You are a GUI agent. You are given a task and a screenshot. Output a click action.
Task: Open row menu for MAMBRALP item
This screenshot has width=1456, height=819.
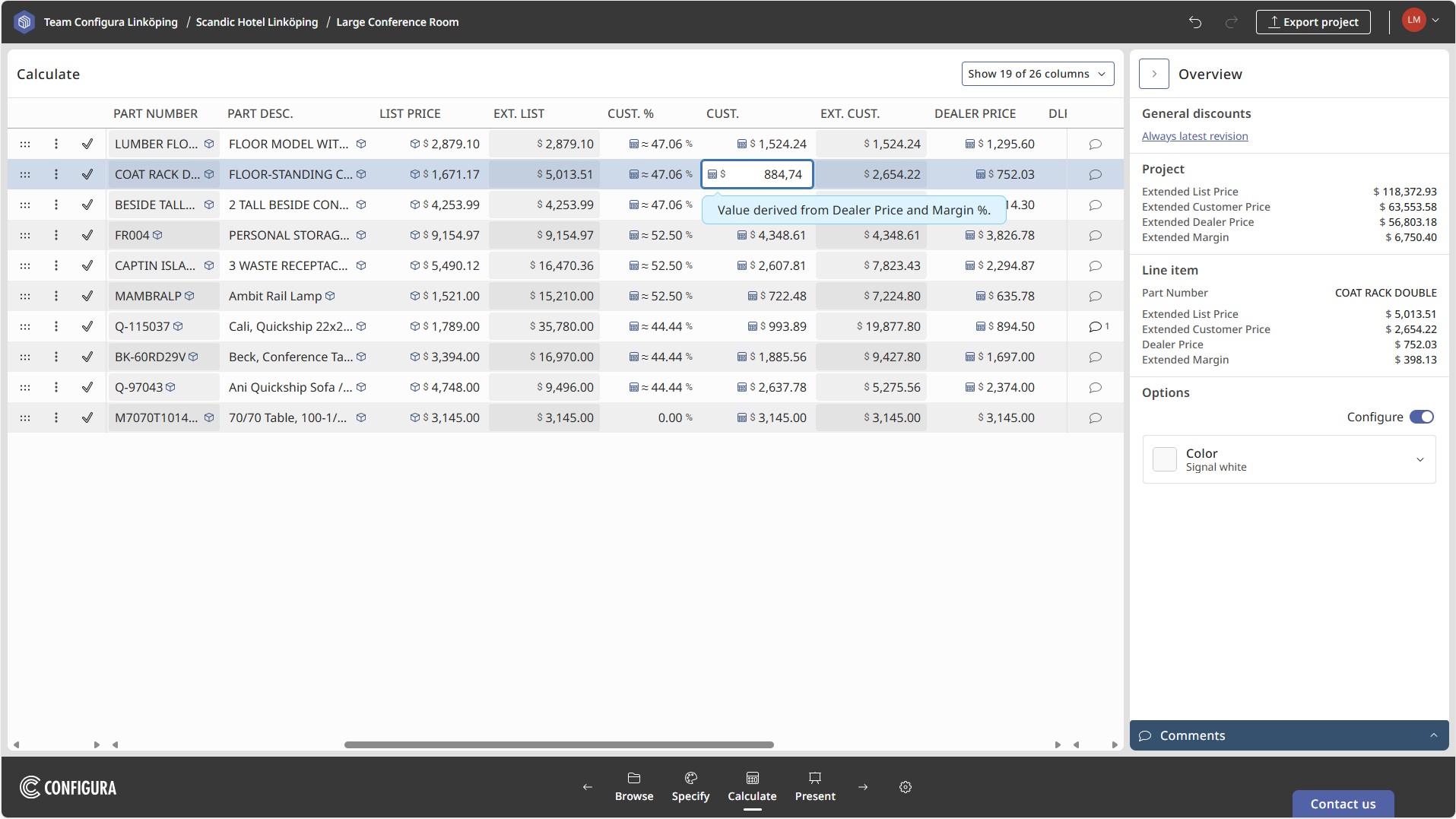pos(56,296)
